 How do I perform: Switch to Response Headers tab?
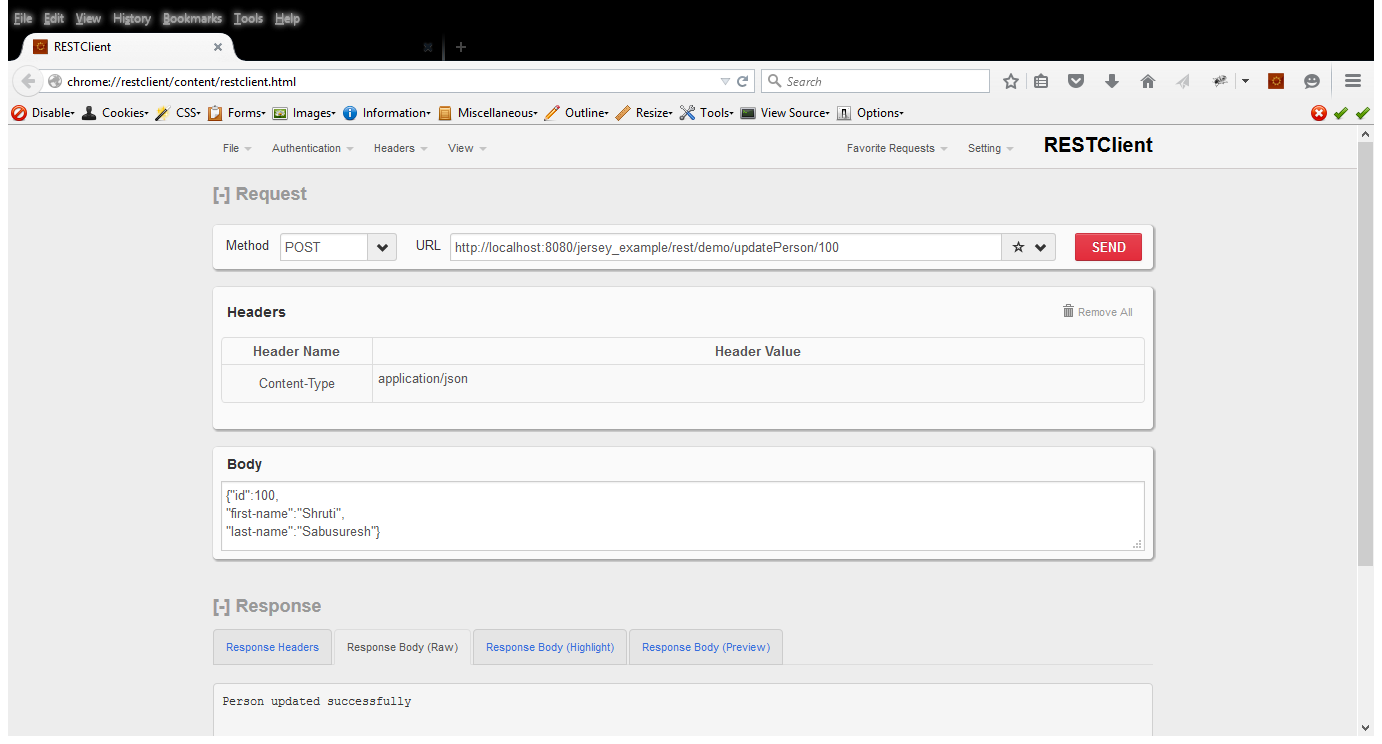coord(272,647)
